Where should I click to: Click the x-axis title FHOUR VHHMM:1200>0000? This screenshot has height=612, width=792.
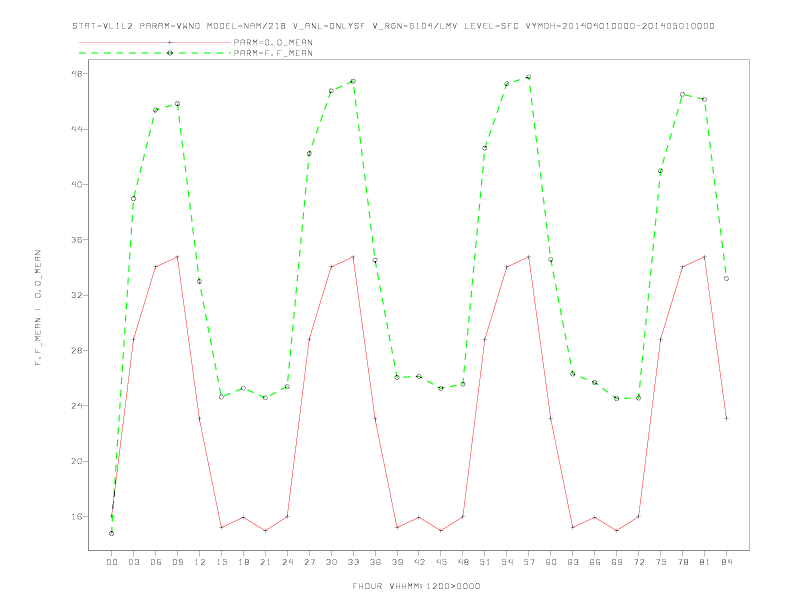[416, 586]
